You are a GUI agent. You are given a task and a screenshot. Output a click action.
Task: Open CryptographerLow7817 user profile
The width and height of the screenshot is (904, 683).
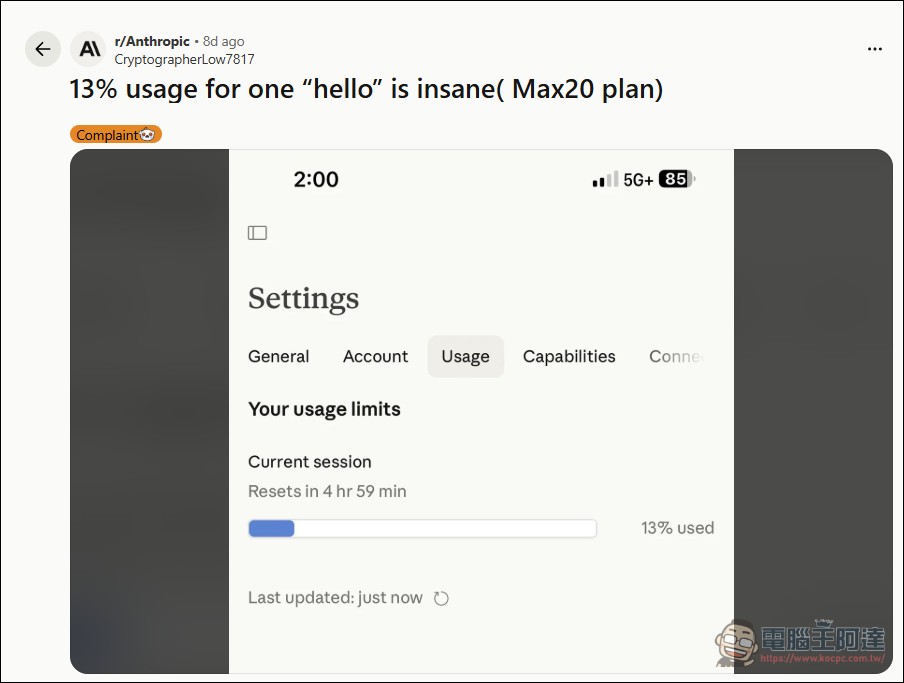[184, 59]
